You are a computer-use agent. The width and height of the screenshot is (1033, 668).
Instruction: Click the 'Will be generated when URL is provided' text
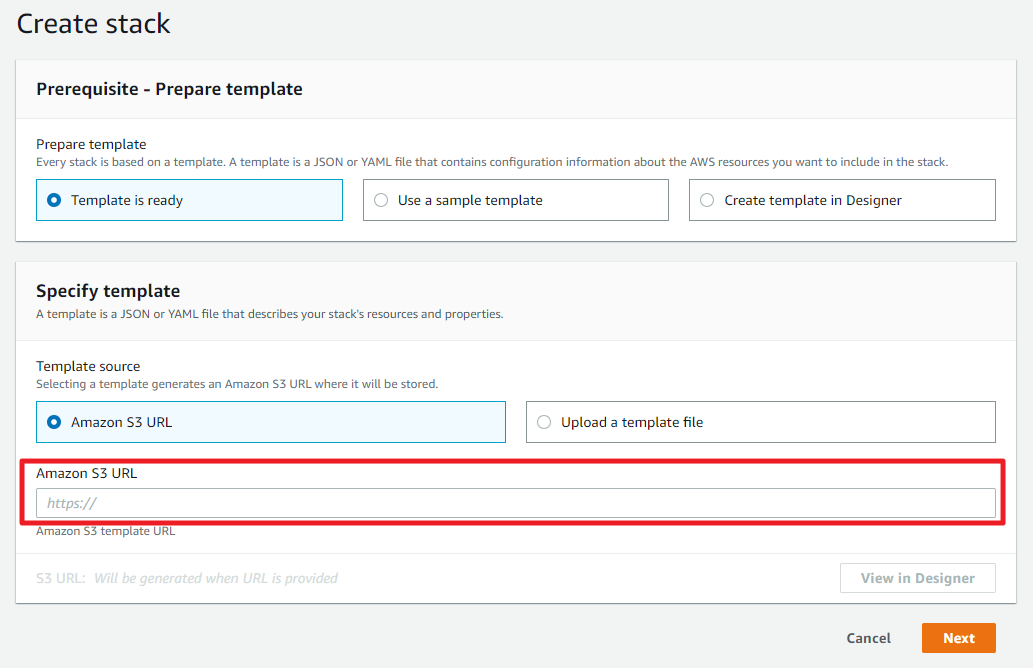click(216, 578)
